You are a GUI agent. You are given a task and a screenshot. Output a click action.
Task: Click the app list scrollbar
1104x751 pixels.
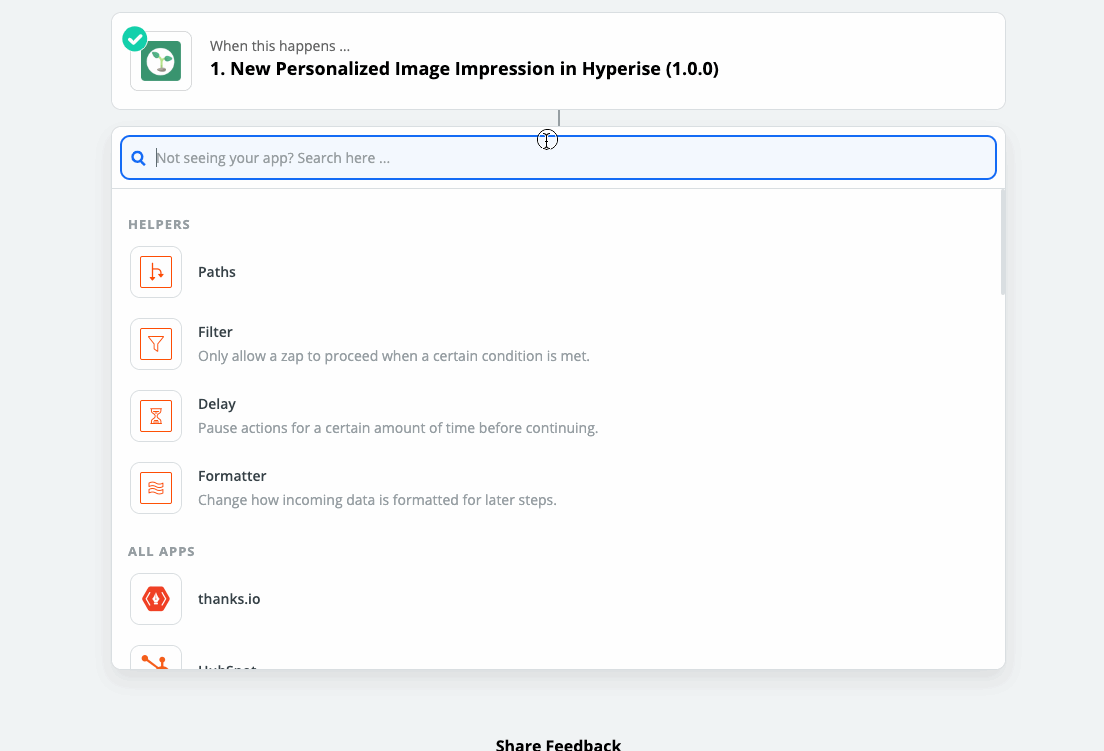1003,243
